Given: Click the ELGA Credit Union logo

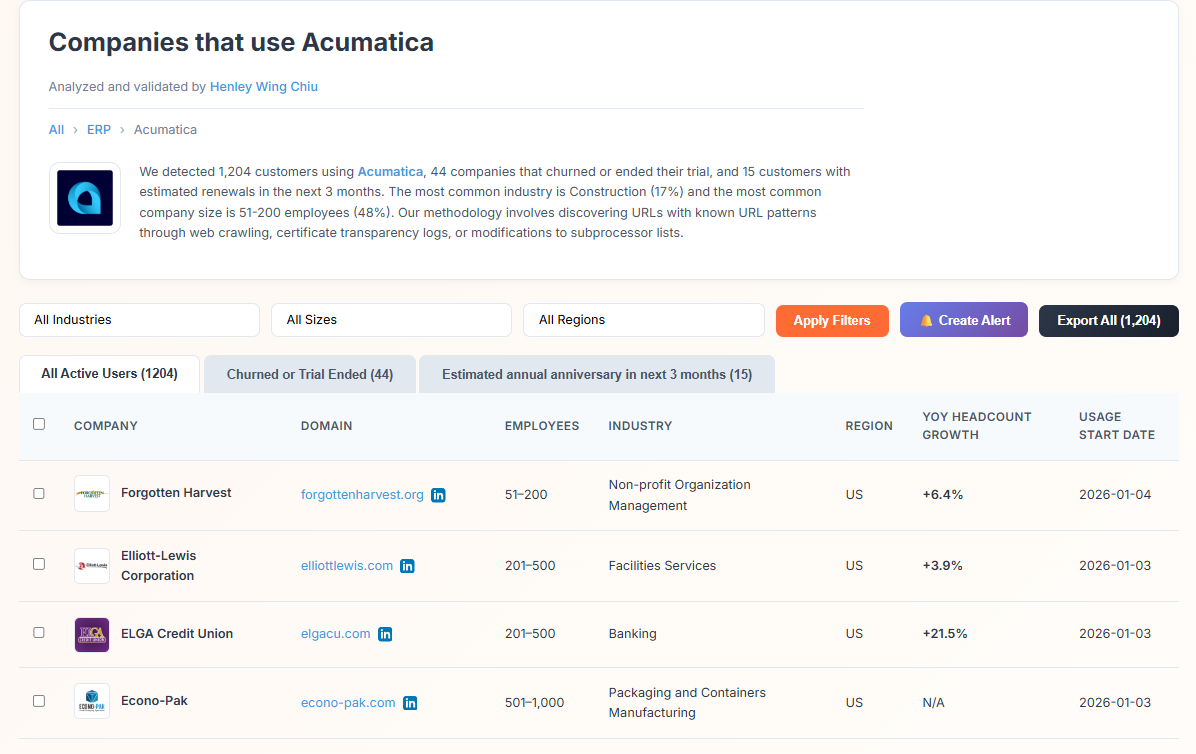Looking at the screenshot, I should [x=91, y=634].
